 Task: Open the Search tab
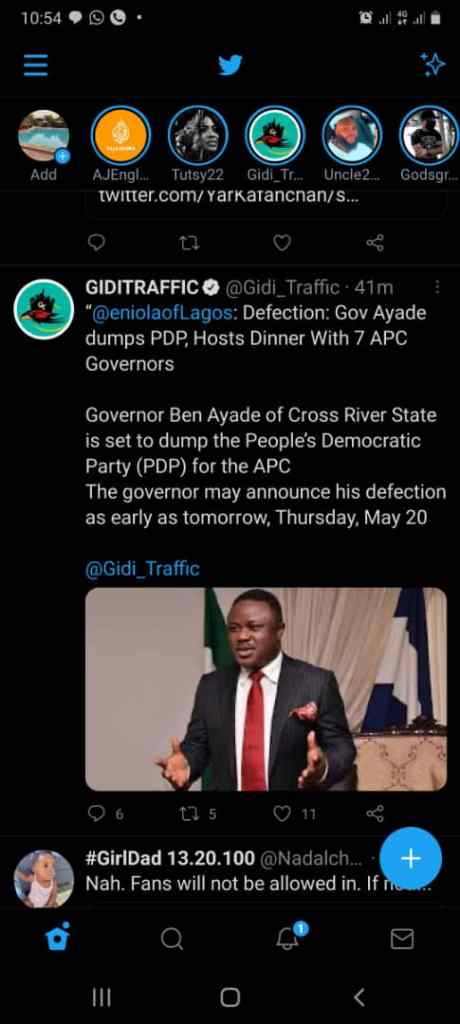pyautogui.click(x=172, y=939)
